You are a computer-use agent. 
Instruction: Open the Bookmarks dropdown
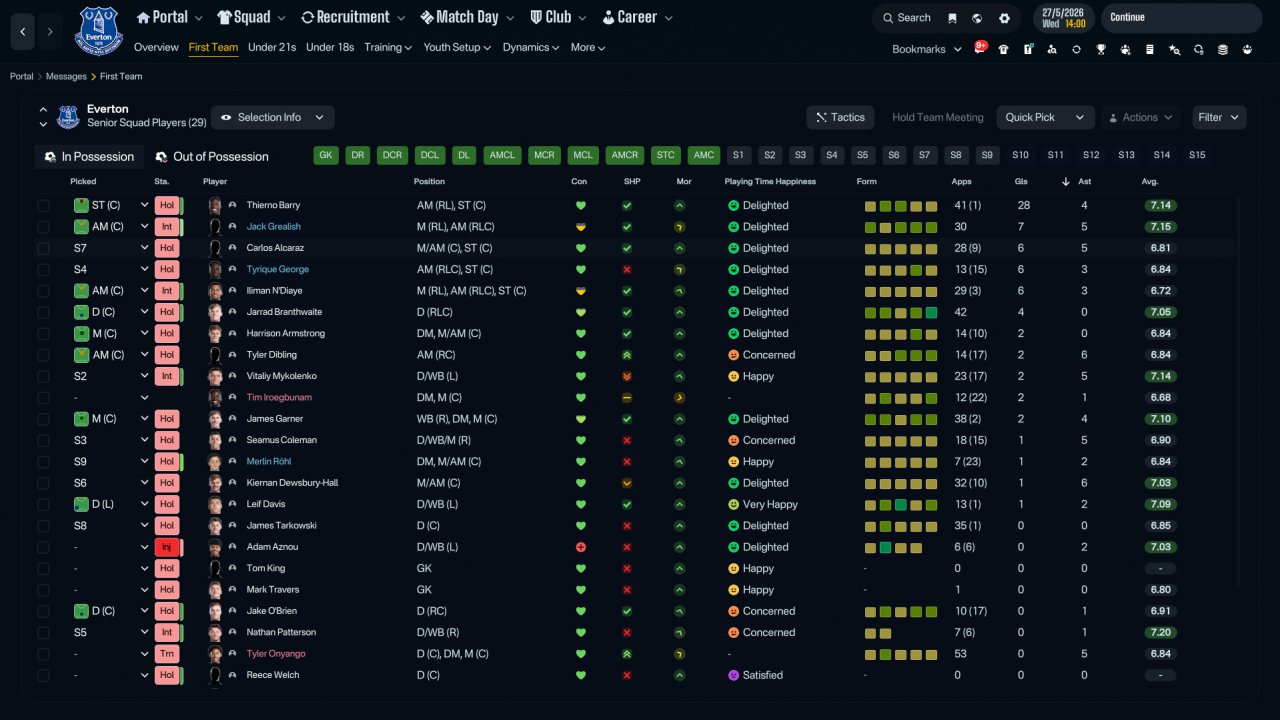point(927,49)
